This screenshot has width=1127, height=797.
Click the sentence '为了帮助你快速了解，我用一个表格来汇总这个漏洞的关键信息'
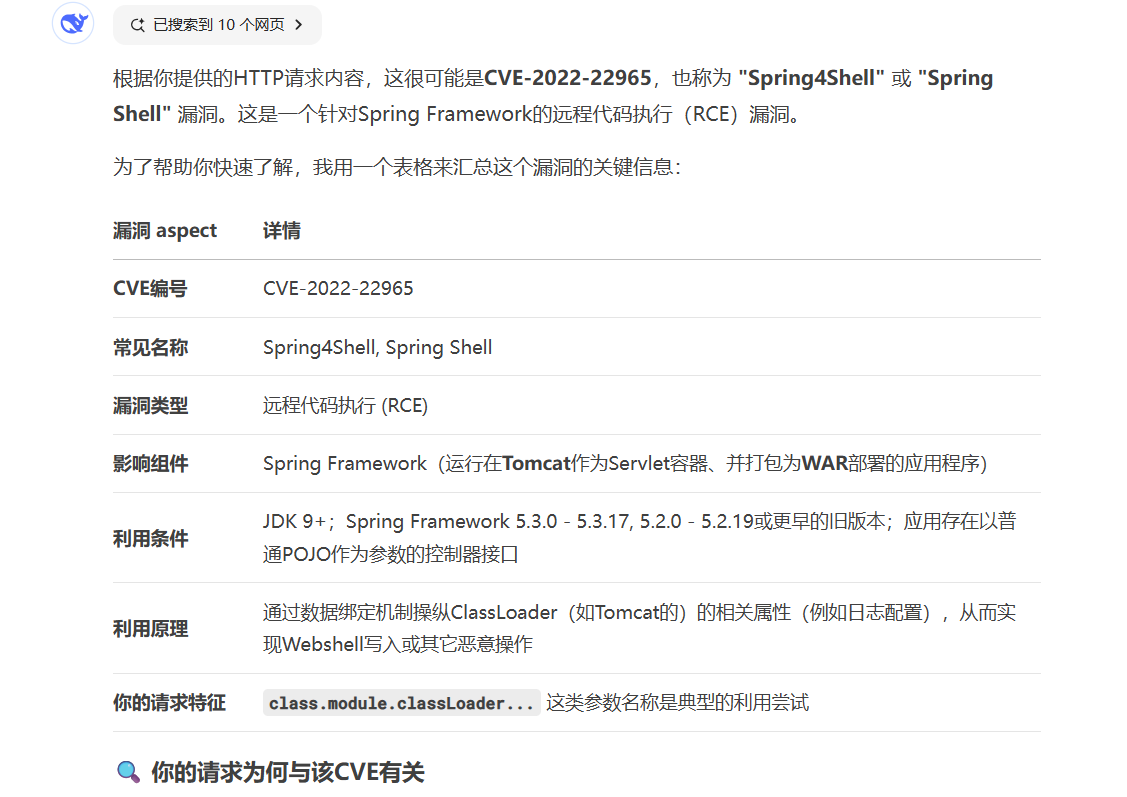coord(396,167)
